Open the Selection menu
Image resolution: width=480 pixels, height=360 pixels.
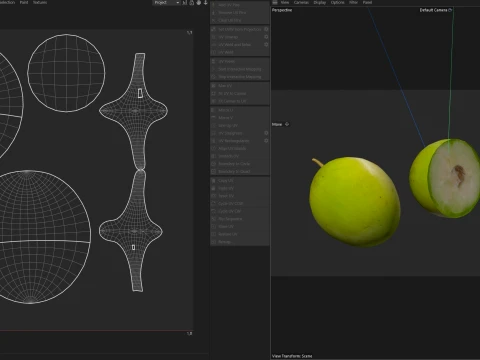click(7, 2)
